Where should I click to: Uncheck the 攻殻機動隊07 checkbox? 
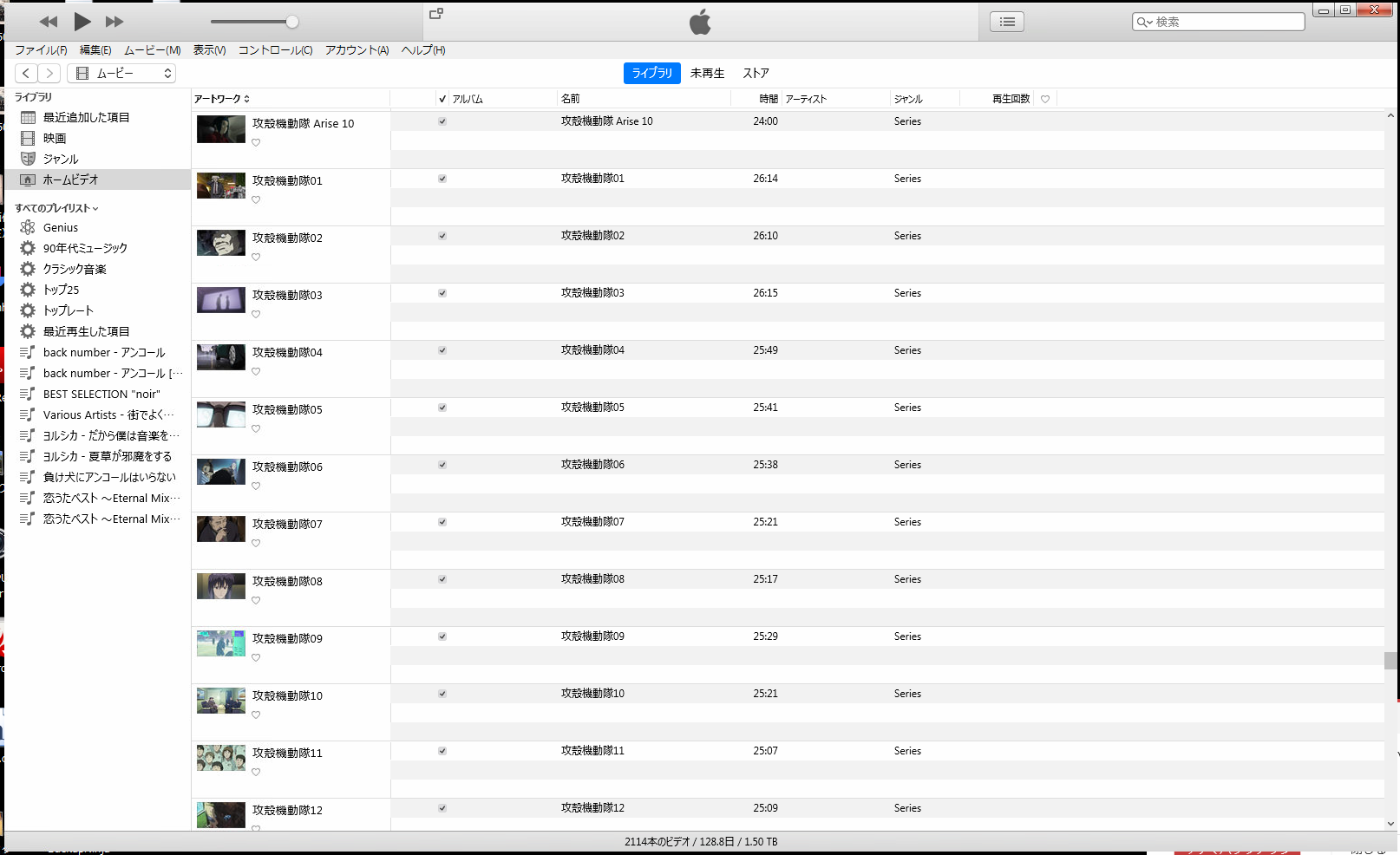[442, 522]
